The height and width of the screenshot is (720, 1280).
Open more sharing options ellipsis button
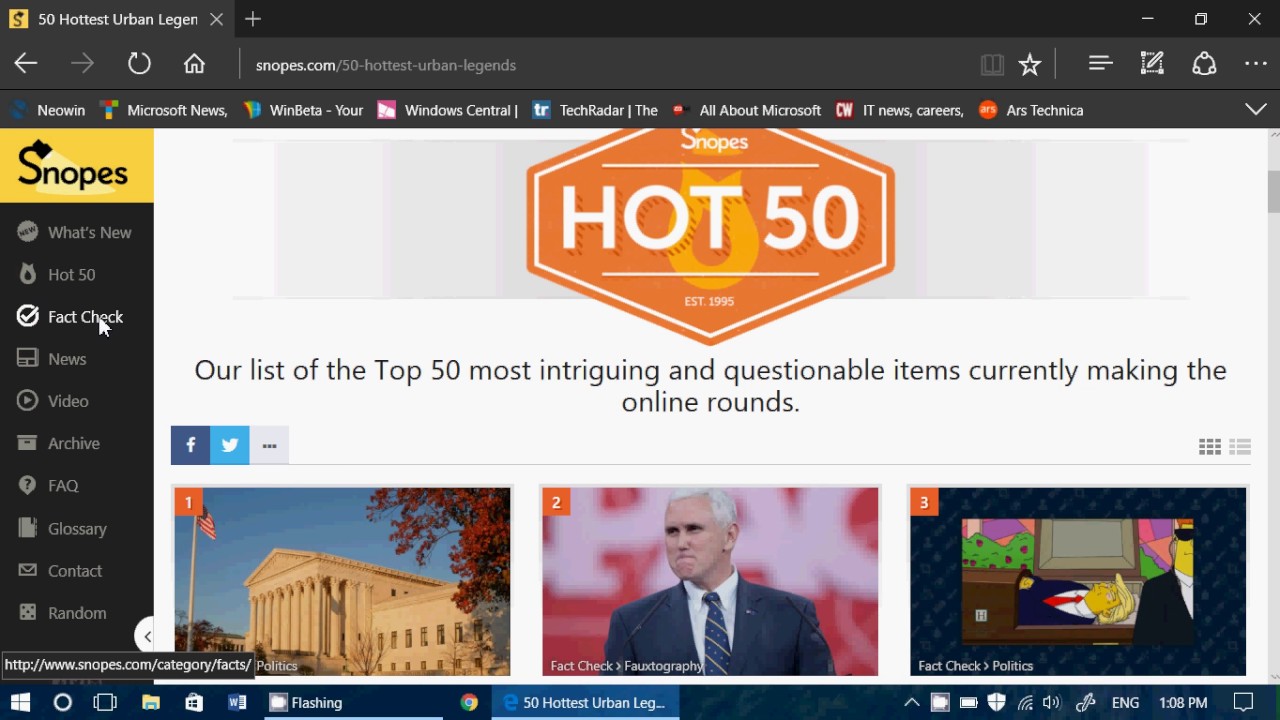pyautogui.click(x=270, y=445)
